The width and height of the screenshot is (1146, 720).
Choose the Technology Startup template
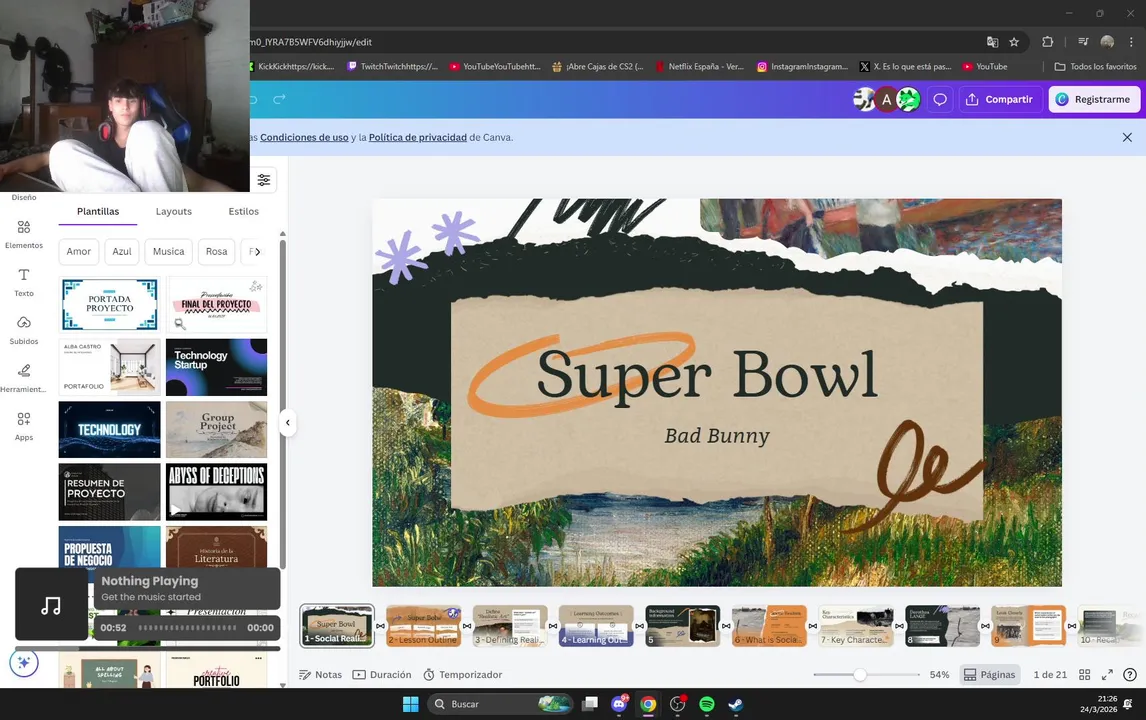pyautogui.click(x=216, y=367)
